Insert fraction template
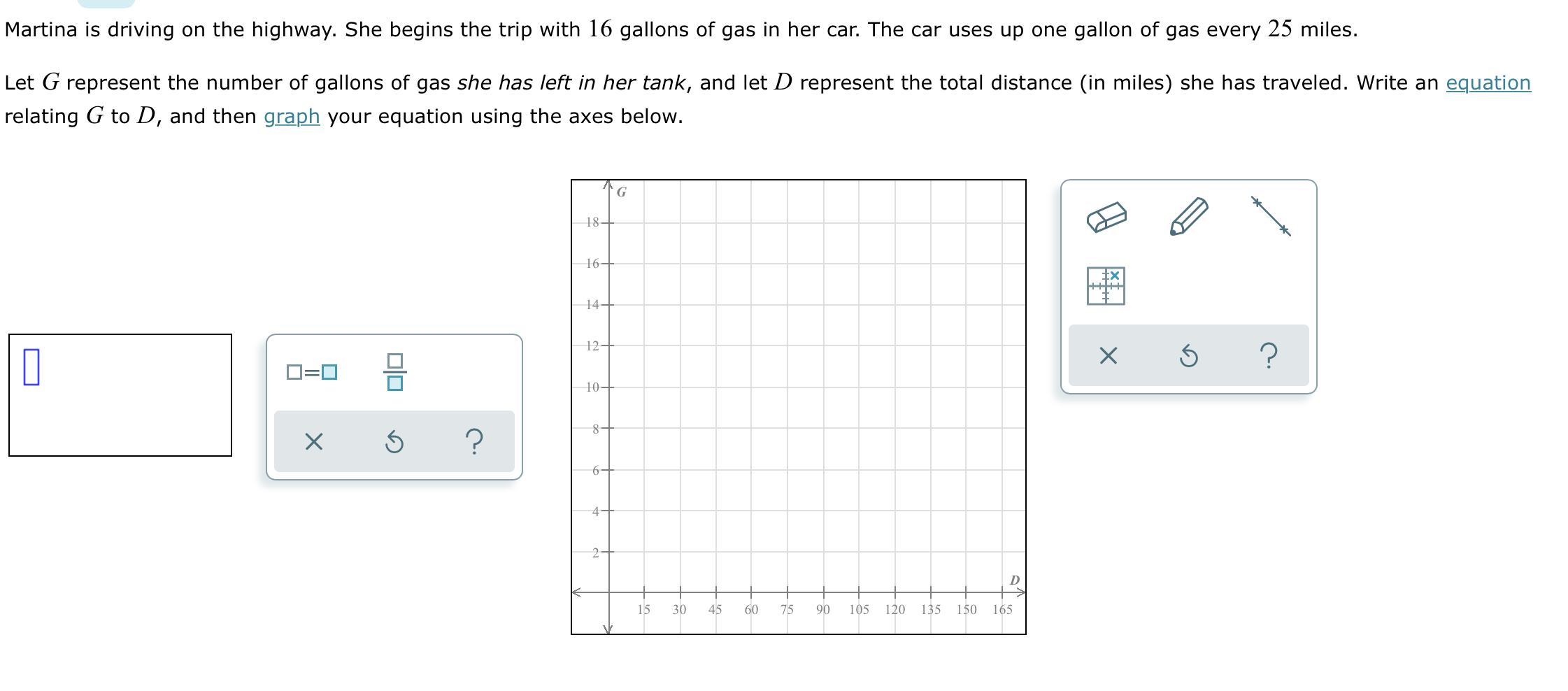The height and width of the screenshot is (691, 1568). click(x=394, y=371)
